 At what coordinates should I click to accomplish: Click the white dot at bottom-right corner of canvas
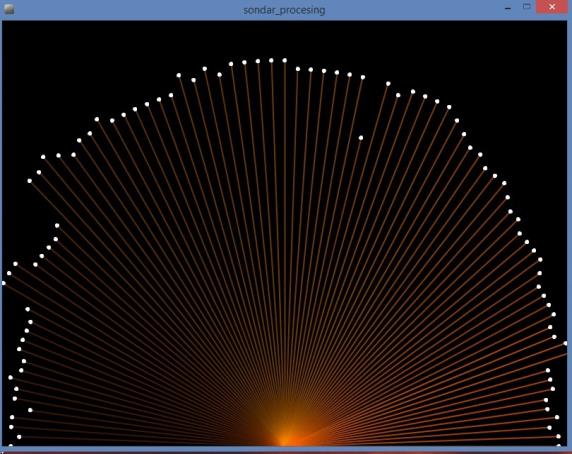click(x=559, y=445)
